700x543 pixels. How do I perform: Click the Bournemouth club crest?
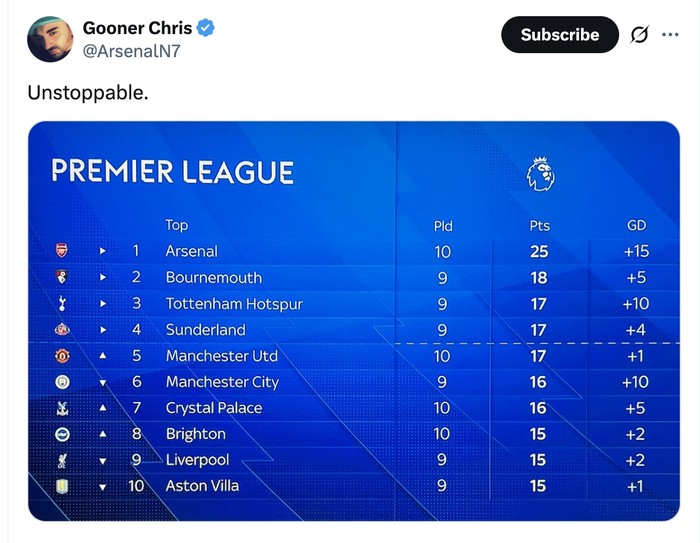(62, 277)
